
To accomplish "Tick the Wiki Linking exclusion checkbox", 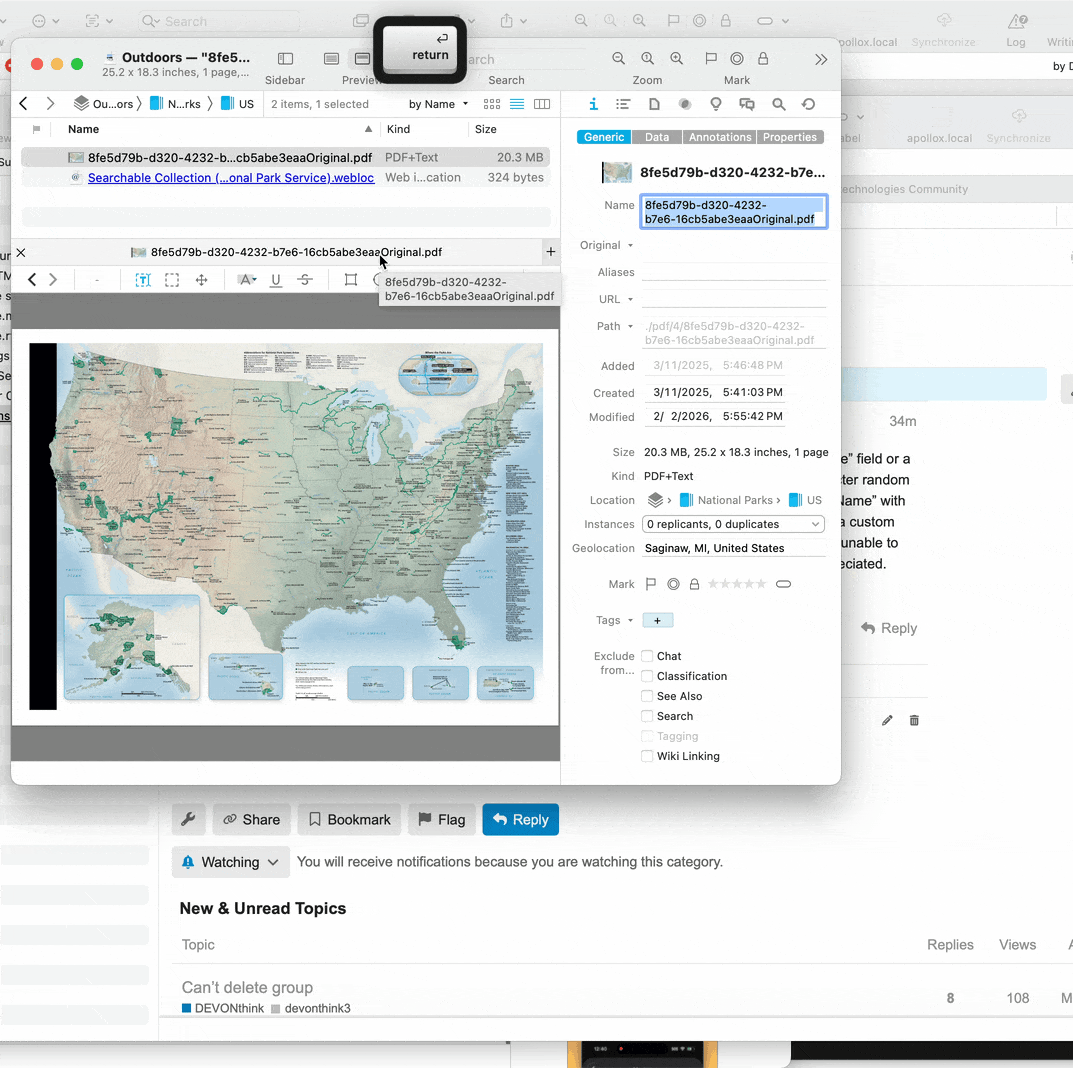I will coord(648,756).
